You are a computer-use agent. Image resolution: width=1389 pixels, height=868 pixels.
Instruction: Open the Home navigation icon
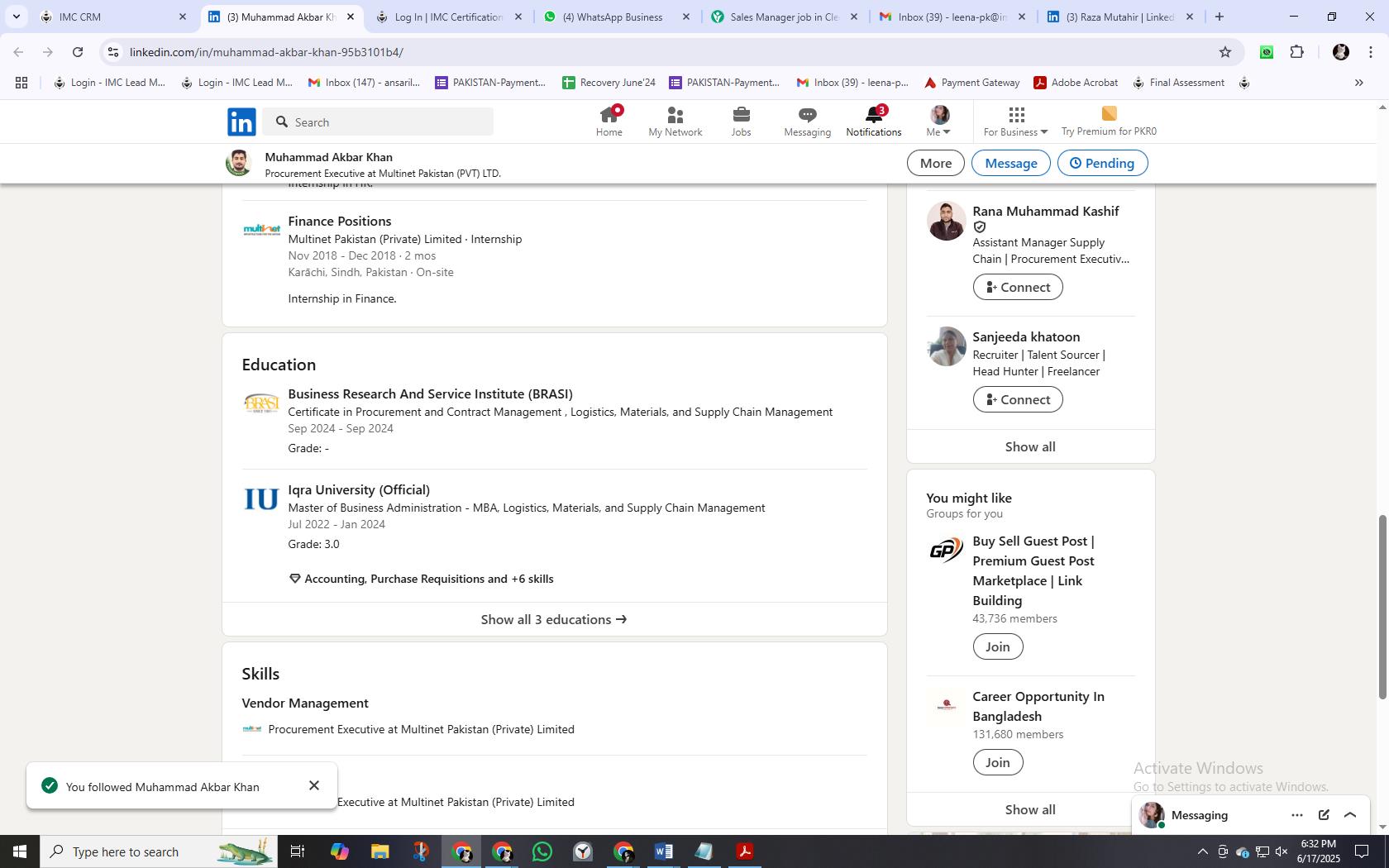(x=609, y=122)
